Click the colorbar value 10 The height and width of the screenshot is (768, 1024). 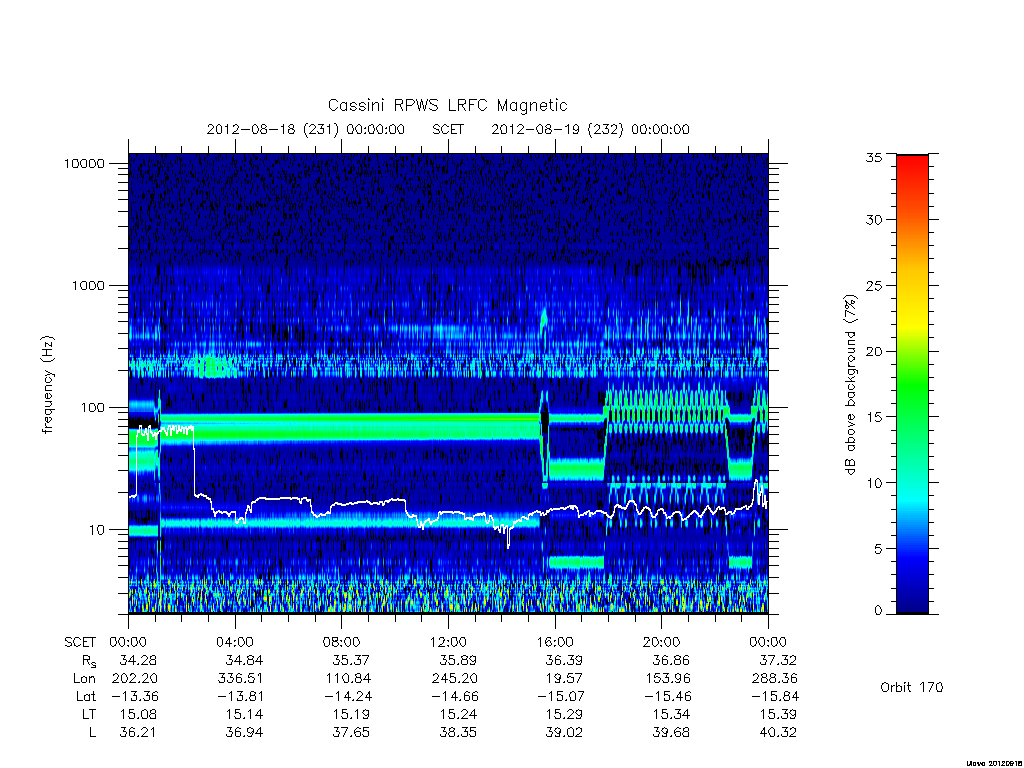pyautogui.click(x=874, y=483)
